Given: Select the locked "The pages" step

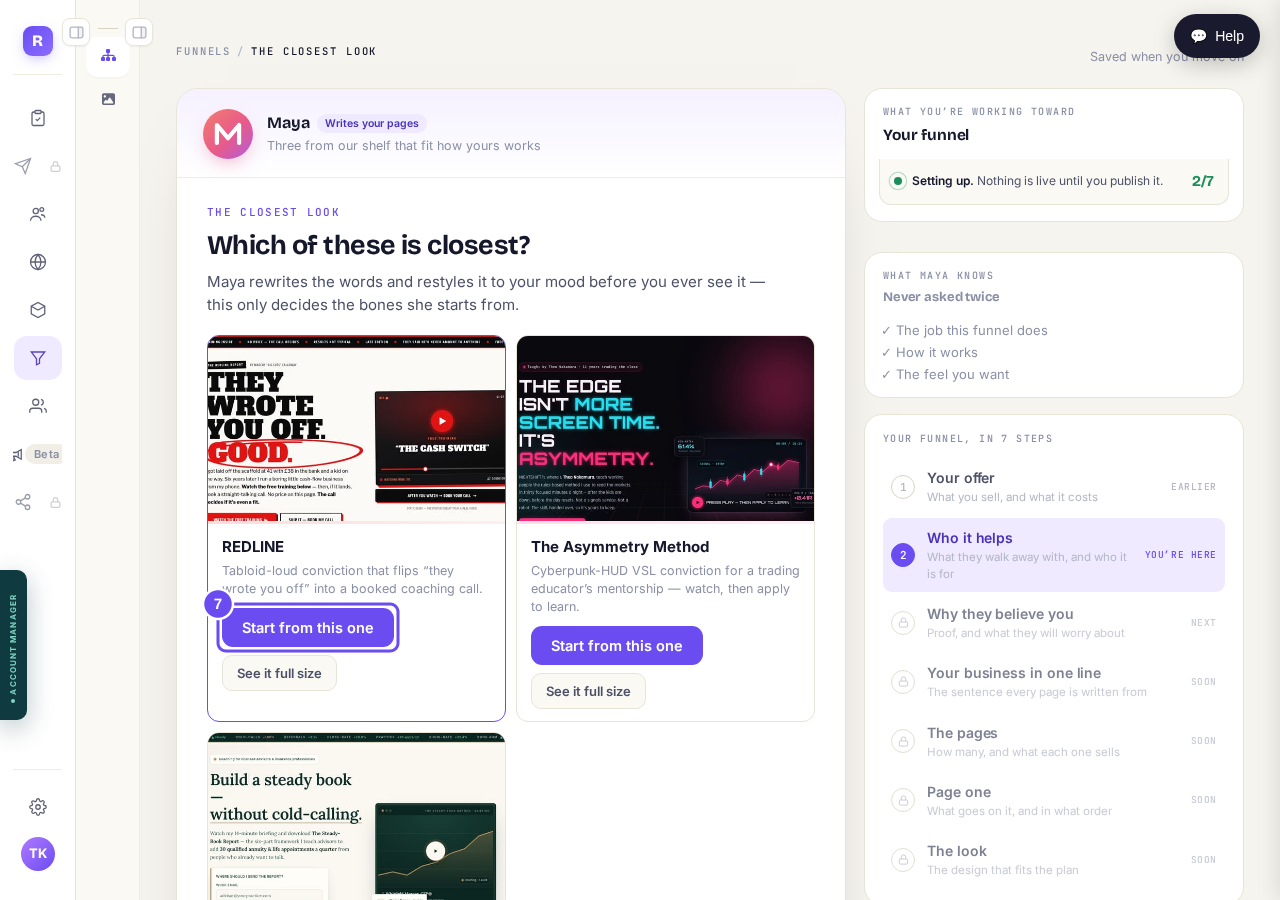Looking at the screenshot, I should click(1054, 741).
